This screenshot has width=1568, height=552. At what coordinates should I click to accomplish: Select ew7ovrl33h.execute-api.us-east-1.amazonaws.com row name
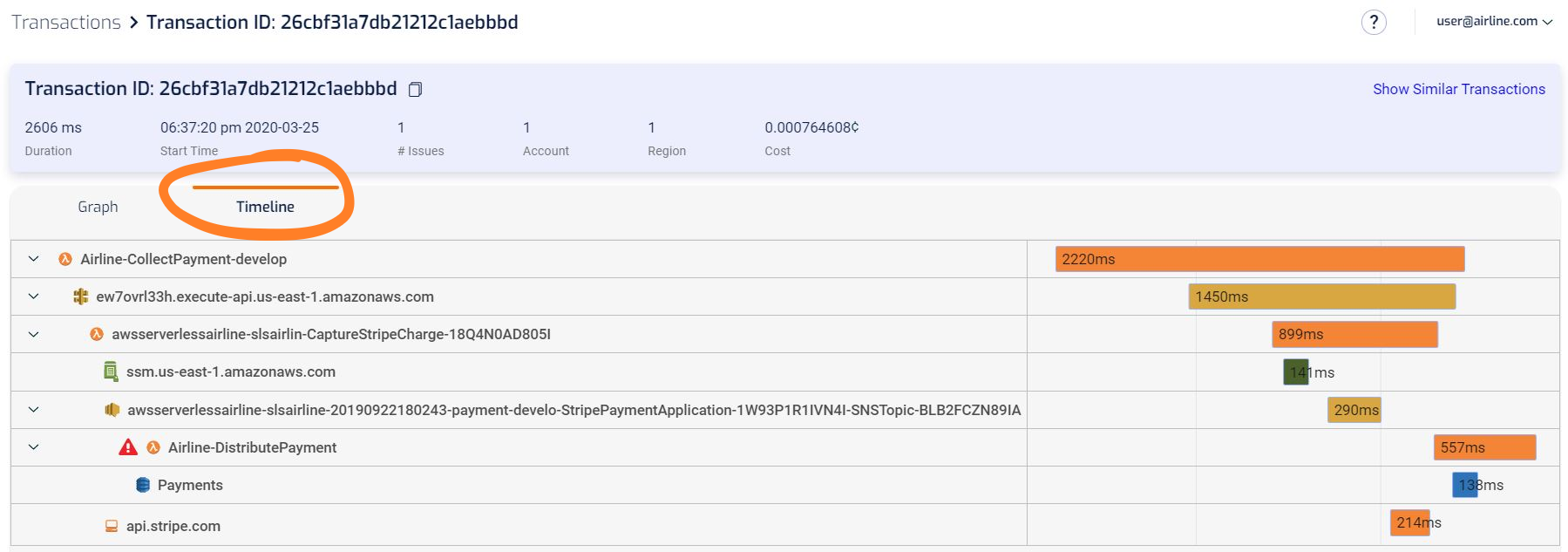click(265, 296)
